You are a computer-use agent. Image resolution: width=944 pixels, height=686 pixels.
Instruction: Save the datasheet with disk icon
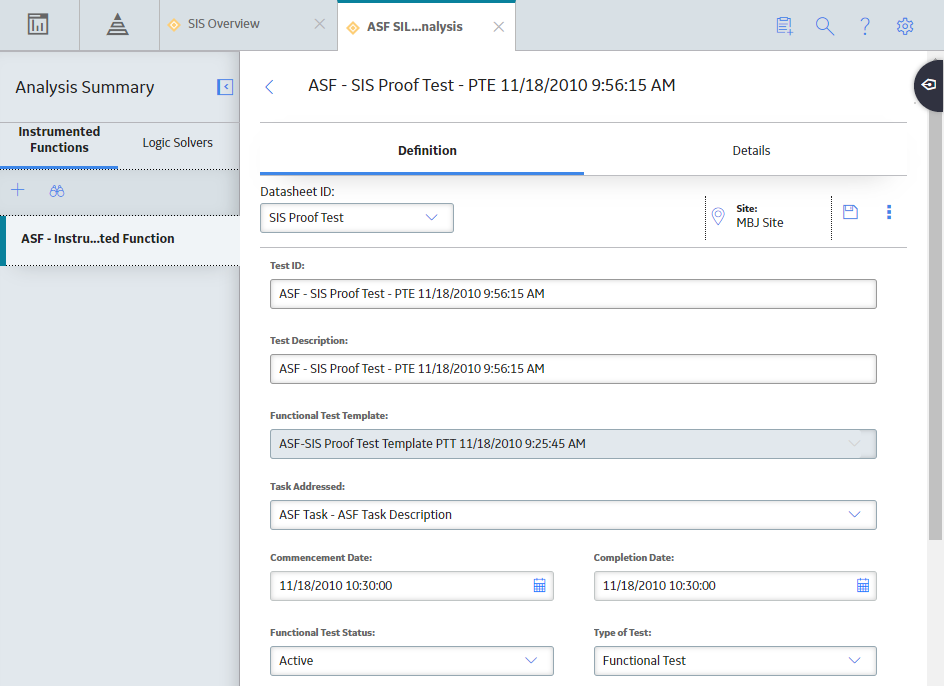[850, 212]
